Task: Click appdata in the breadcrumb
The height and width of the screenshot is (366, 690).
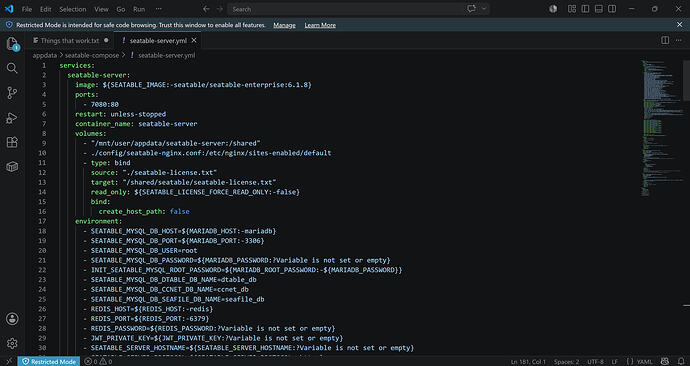Action: pos(44,55)
